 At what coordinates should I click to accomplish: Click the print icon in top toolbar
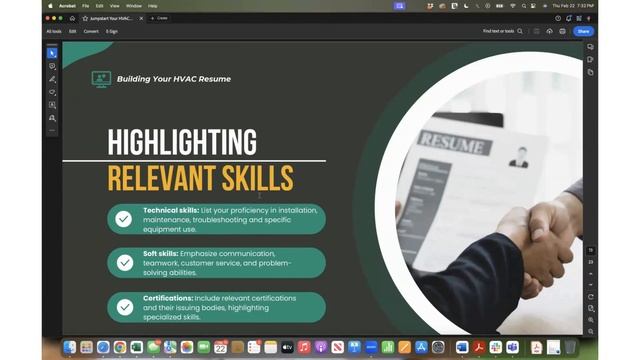[562, 31]
